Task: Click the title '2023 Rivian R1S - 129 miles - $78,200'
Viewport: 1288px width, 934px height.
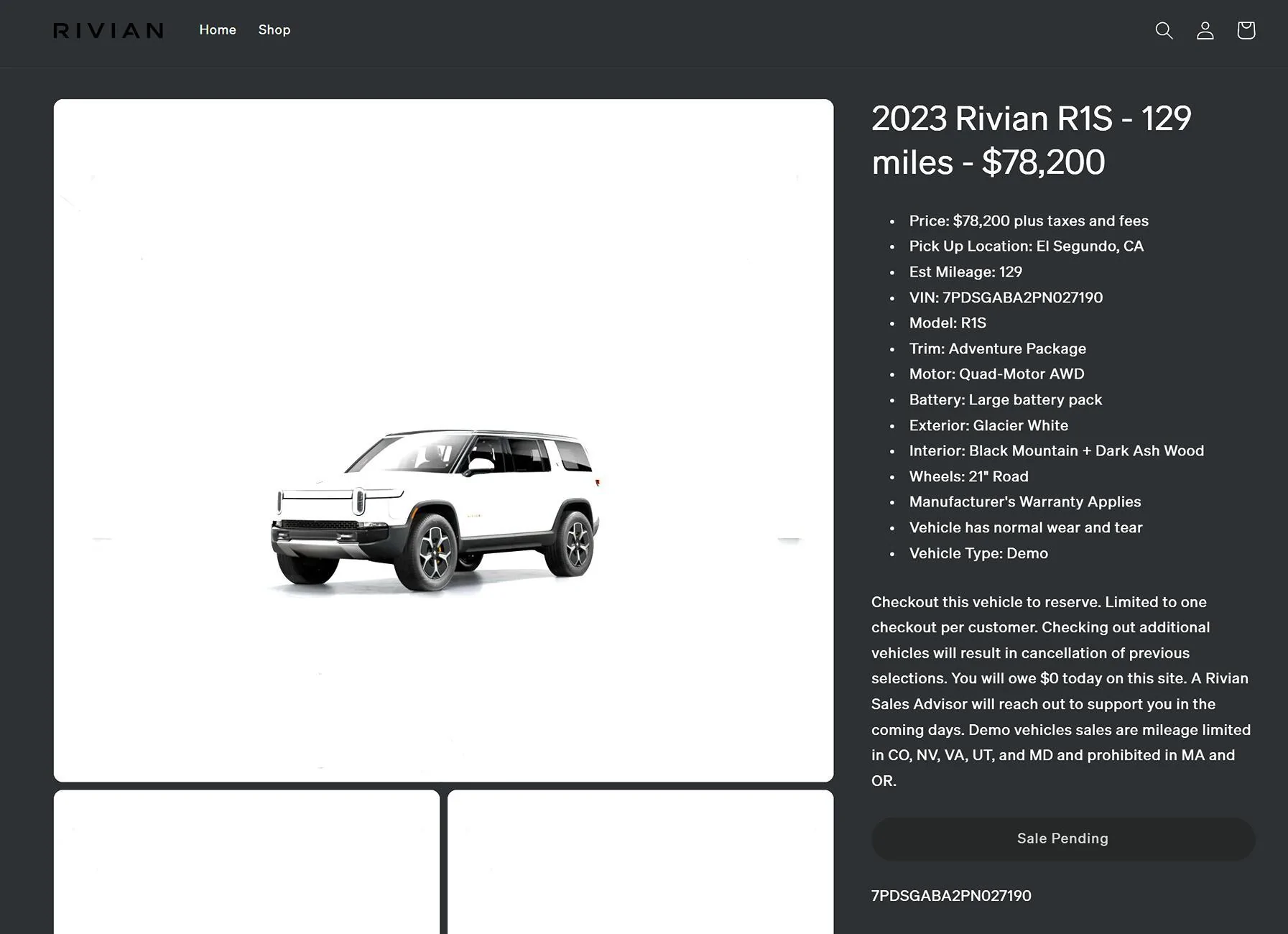Action: (x=1032, y=140)
